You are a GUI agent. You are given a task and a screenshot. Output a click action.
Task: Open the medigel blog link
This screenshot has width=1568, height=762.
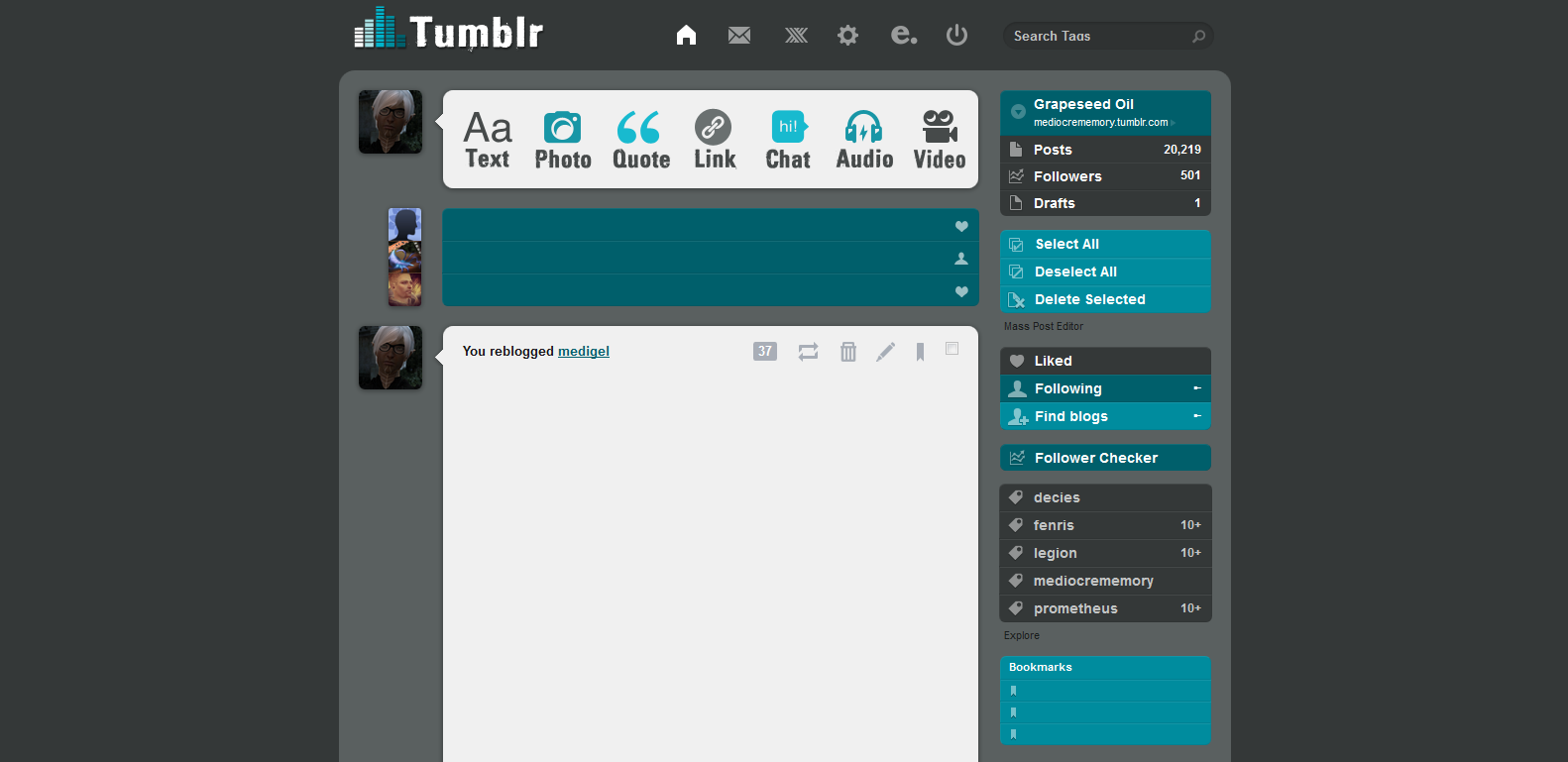click(584, 351)
